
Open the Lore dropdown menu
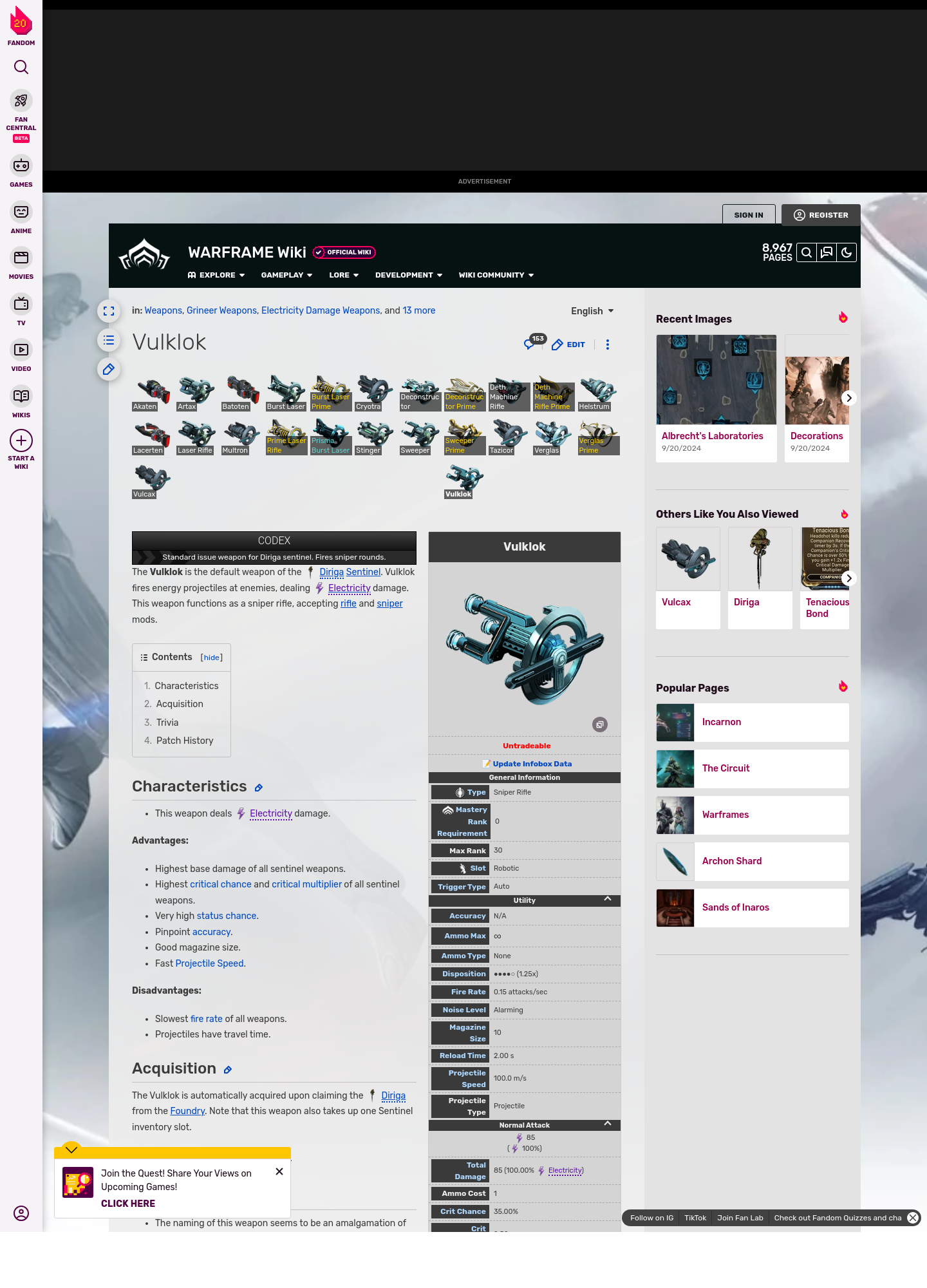[x=344, y=275]
